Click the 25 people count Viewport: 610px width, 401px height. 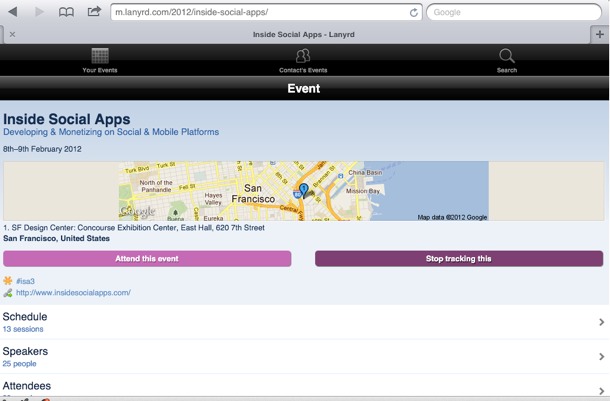tap(19, 364)
